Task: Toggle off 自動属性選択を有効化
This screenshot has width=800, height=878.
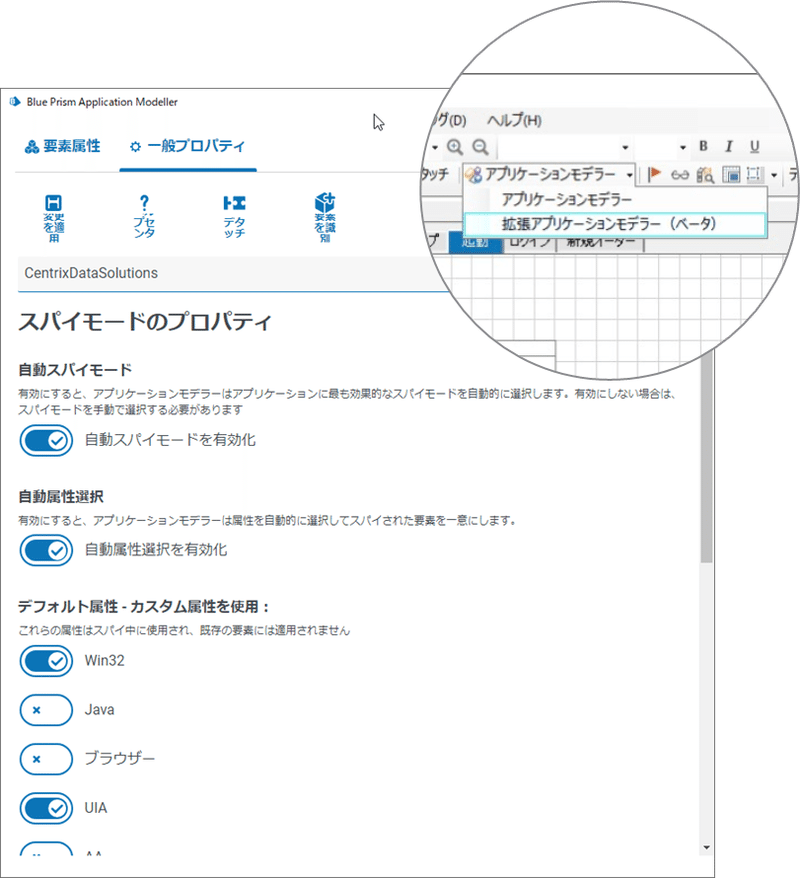Action: (x=44, y=548)
